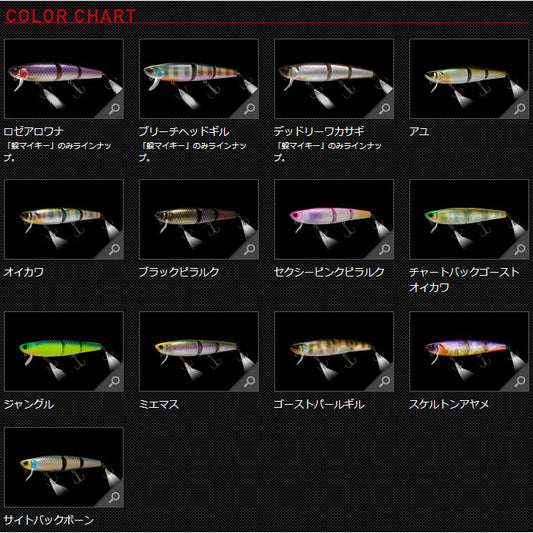The height and width of the screenshot is (533, 533).
Task: Enlarge ゴーストパールギル with its magnifier icon
Action: click(385, 381)
